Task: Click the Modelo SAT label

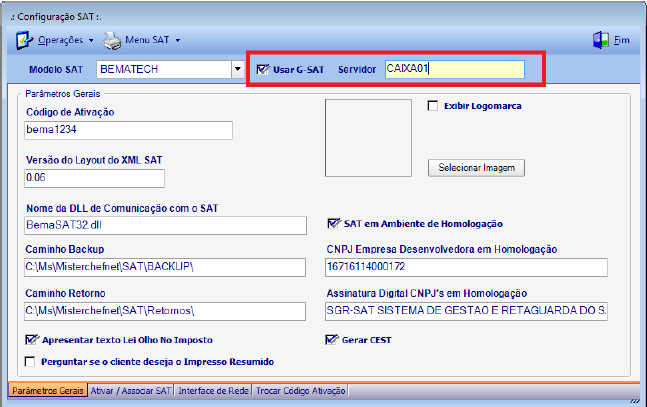Action: tap(56, 69)
